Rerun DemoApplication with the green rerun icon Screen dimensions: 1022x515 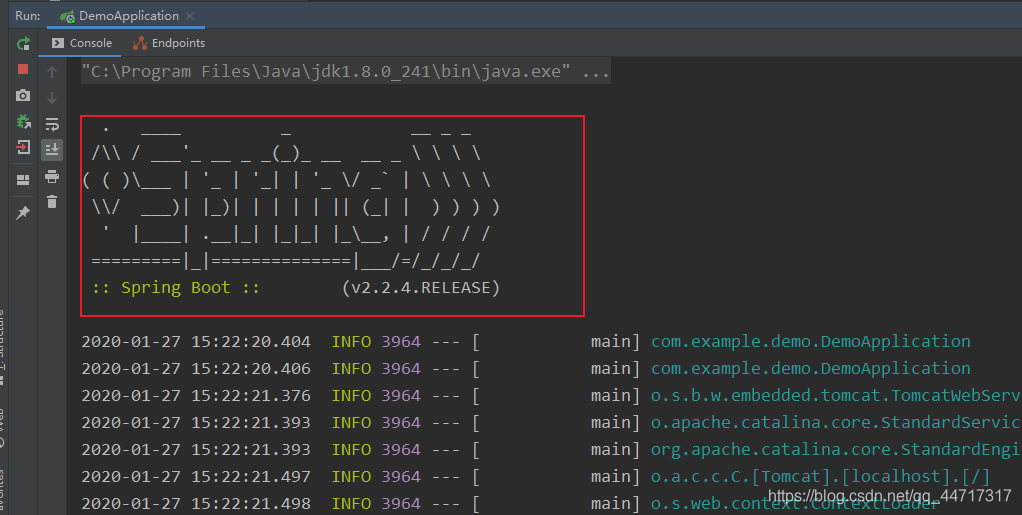23,44
